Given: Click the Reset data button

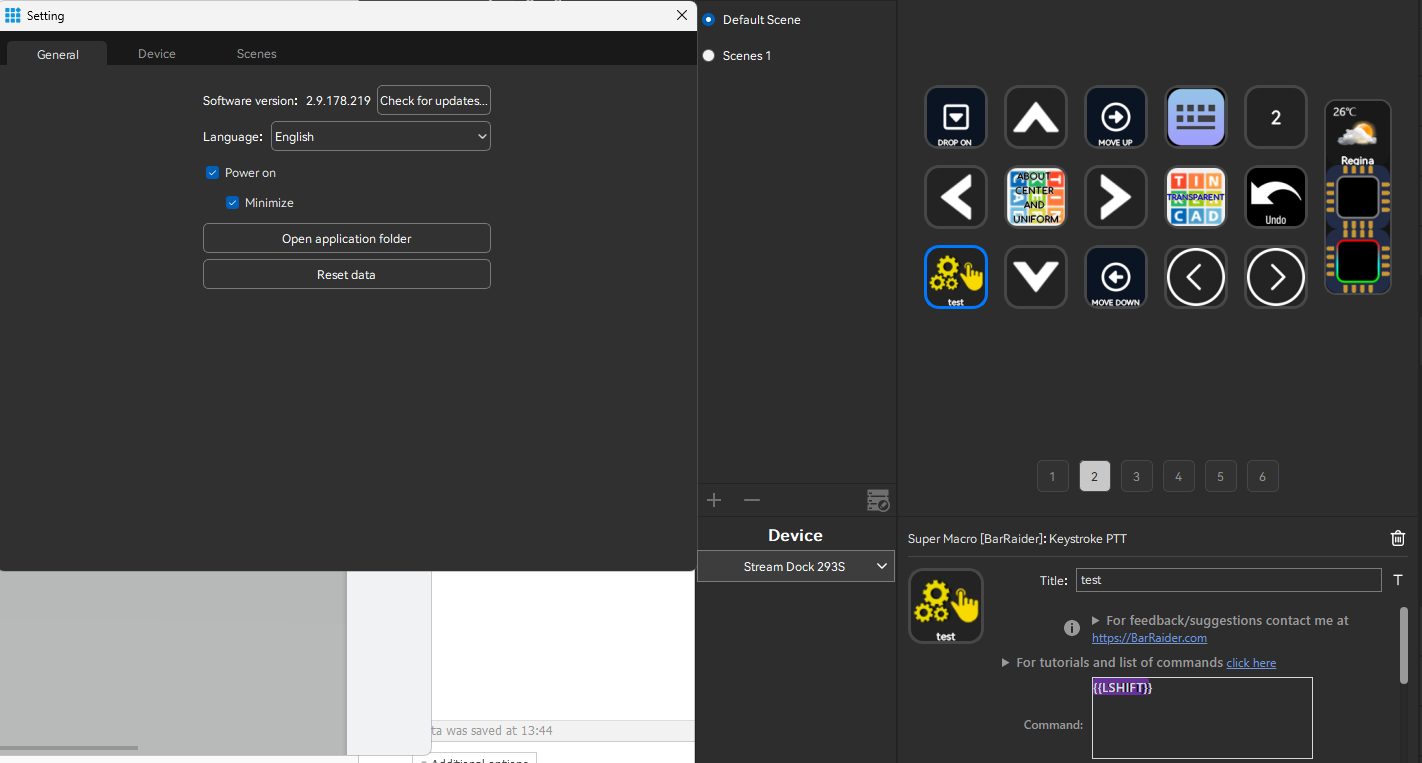Looking at the screenshot, I should [x=347, y=274].
